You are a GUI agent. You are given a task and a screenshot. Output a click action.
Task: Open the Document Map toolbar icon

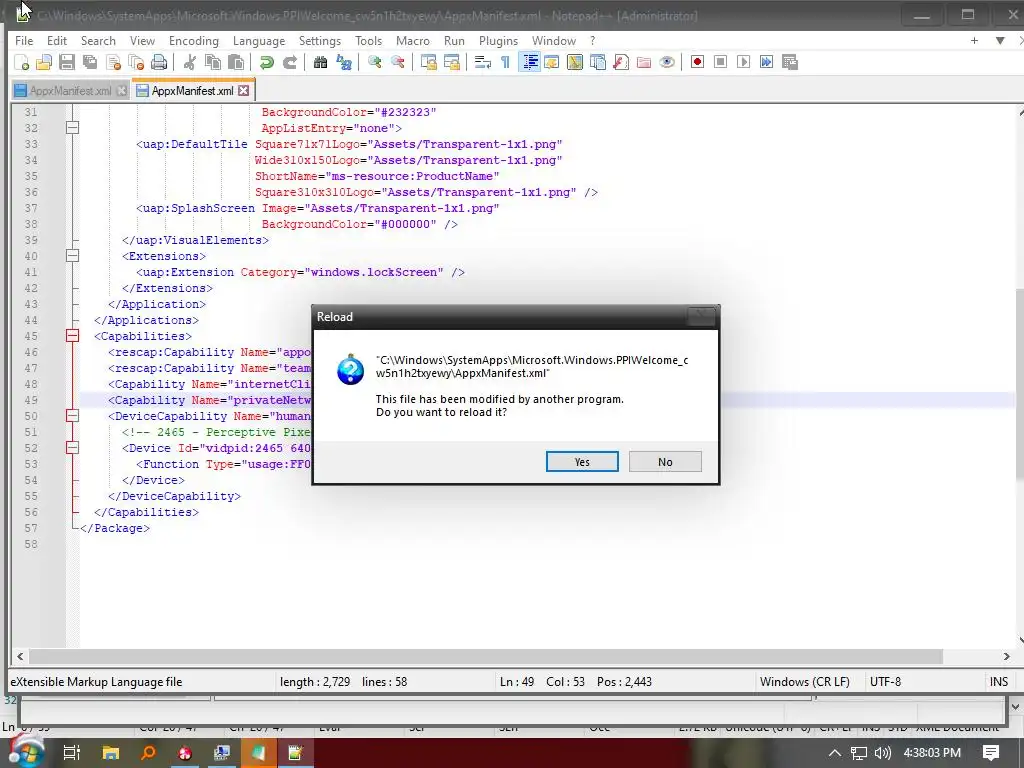tap(575, 62)
